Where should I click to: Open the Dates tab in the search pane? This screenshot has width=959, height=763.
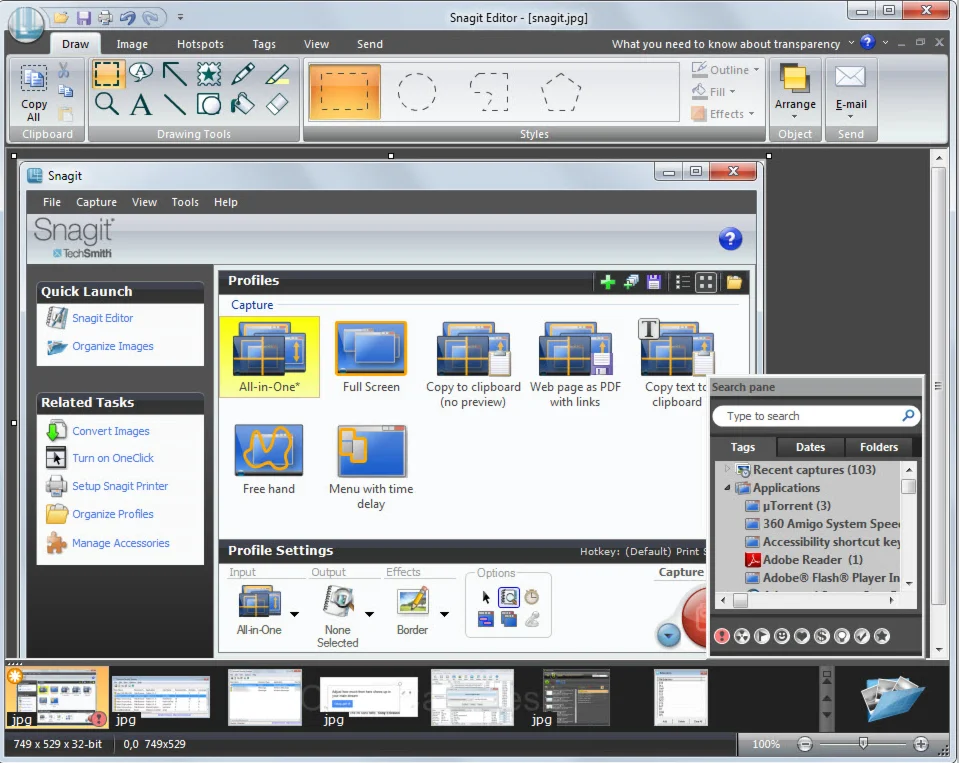pos(810,447)
